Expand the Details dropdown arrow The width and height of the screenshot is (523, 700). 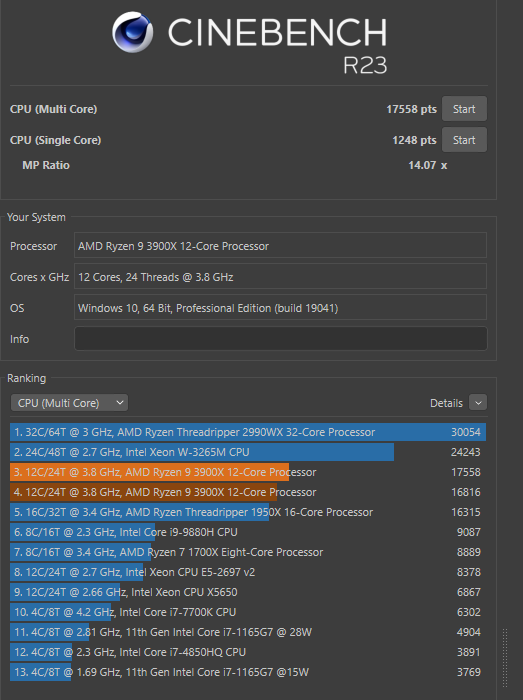click(478, 403)
